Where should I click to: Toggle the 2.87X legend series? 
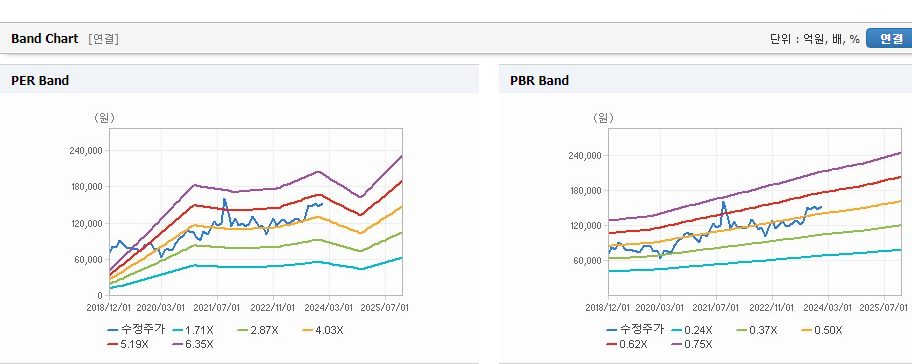click(x=258, y=330)
